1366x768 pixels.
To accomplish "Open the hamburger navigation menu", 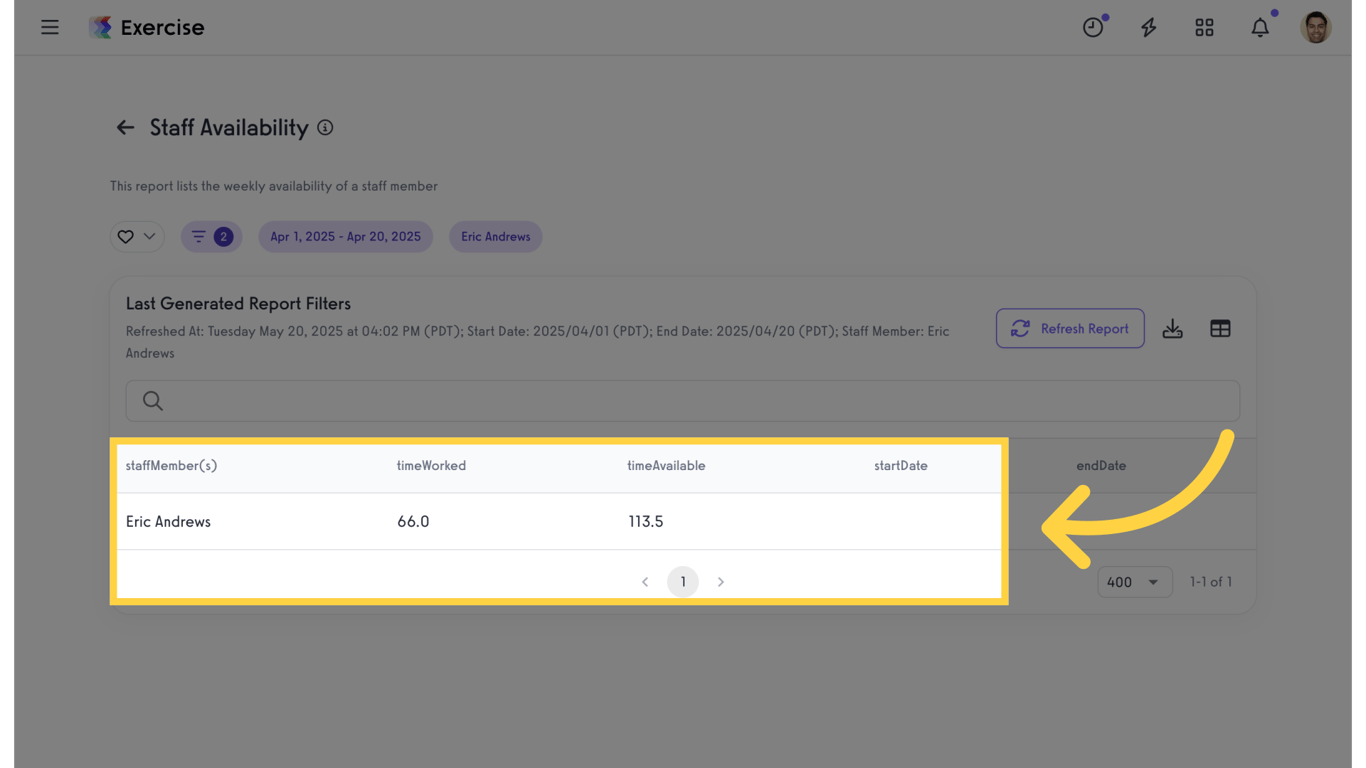I will [x=50, y=28].
